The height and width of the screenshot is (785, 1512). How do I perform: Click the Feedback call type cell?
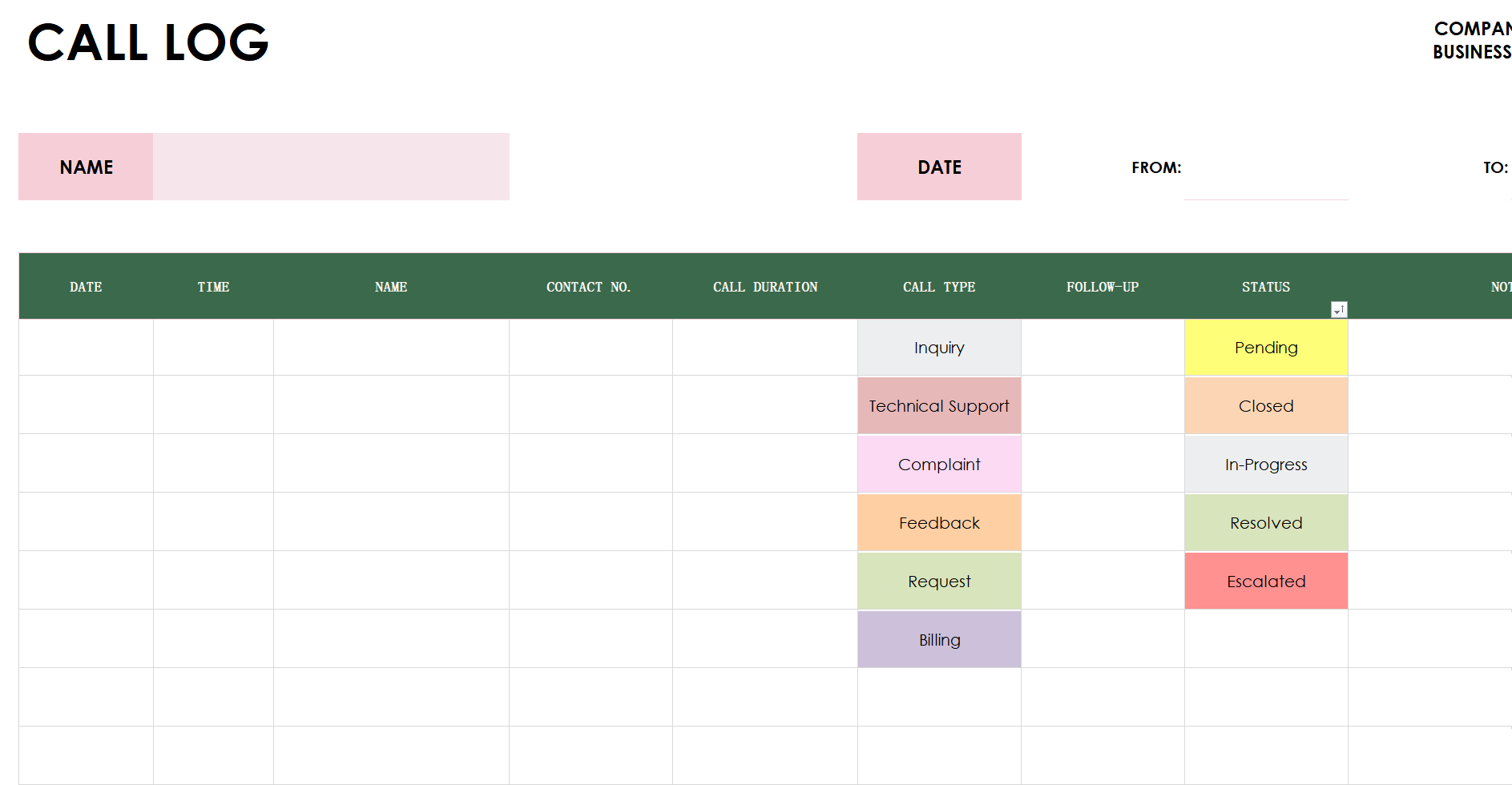[x=939, y=522]
